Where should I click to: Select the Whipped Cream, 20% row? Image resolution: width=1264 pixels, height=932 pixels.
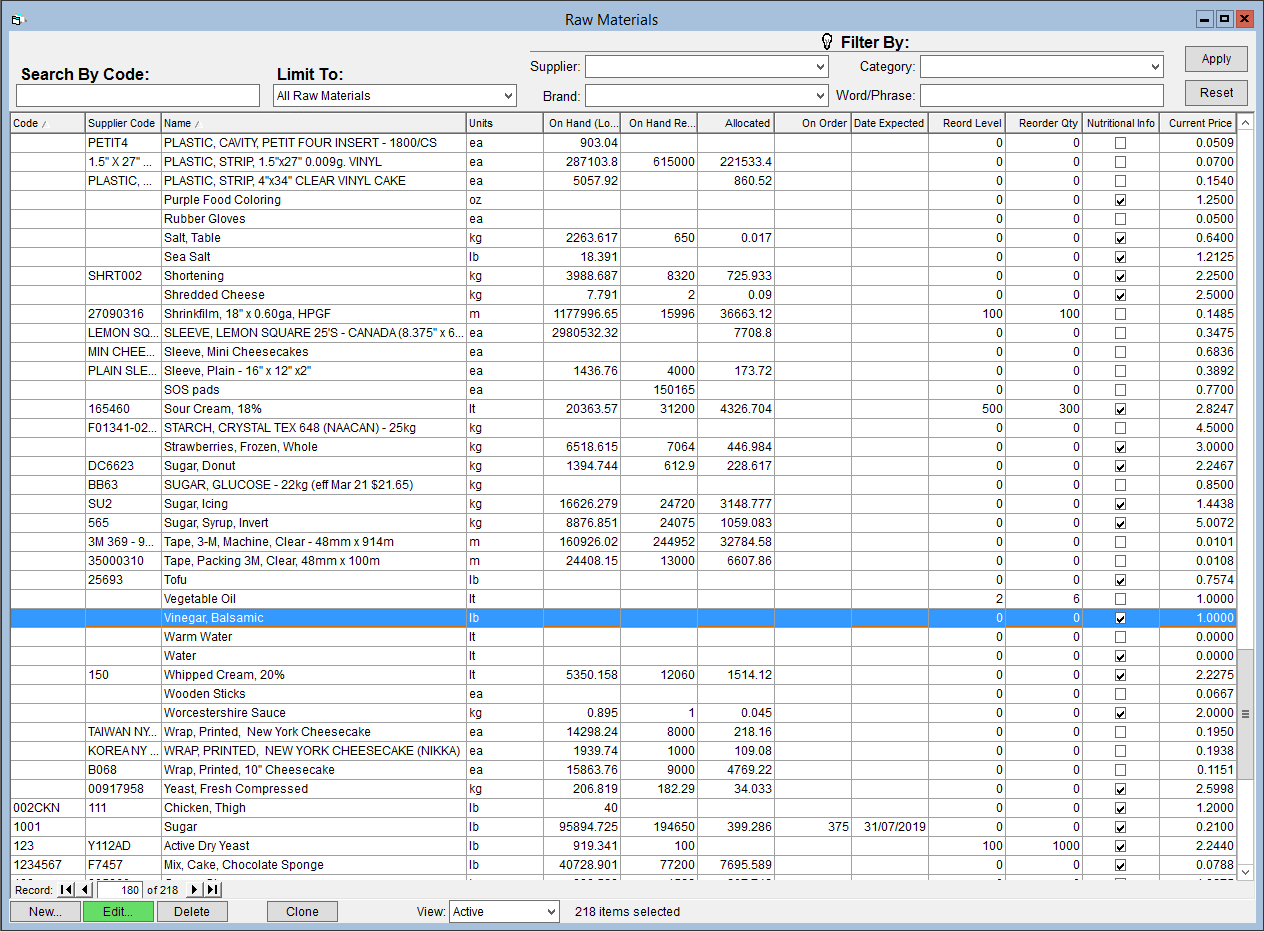click(x=623, y=675)
